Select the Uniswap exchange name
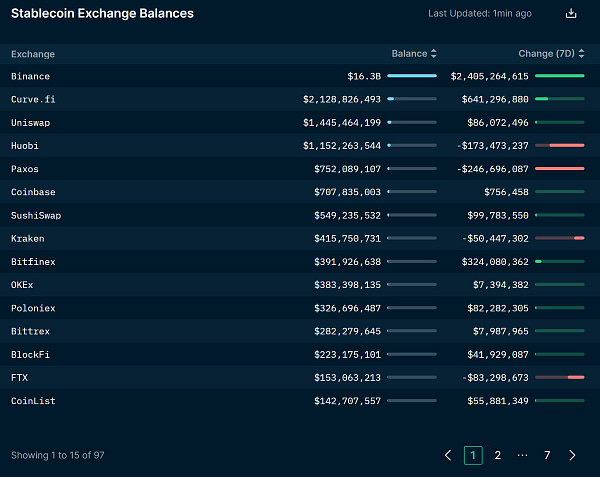This screenshot has width=600, height=477. 30,123
